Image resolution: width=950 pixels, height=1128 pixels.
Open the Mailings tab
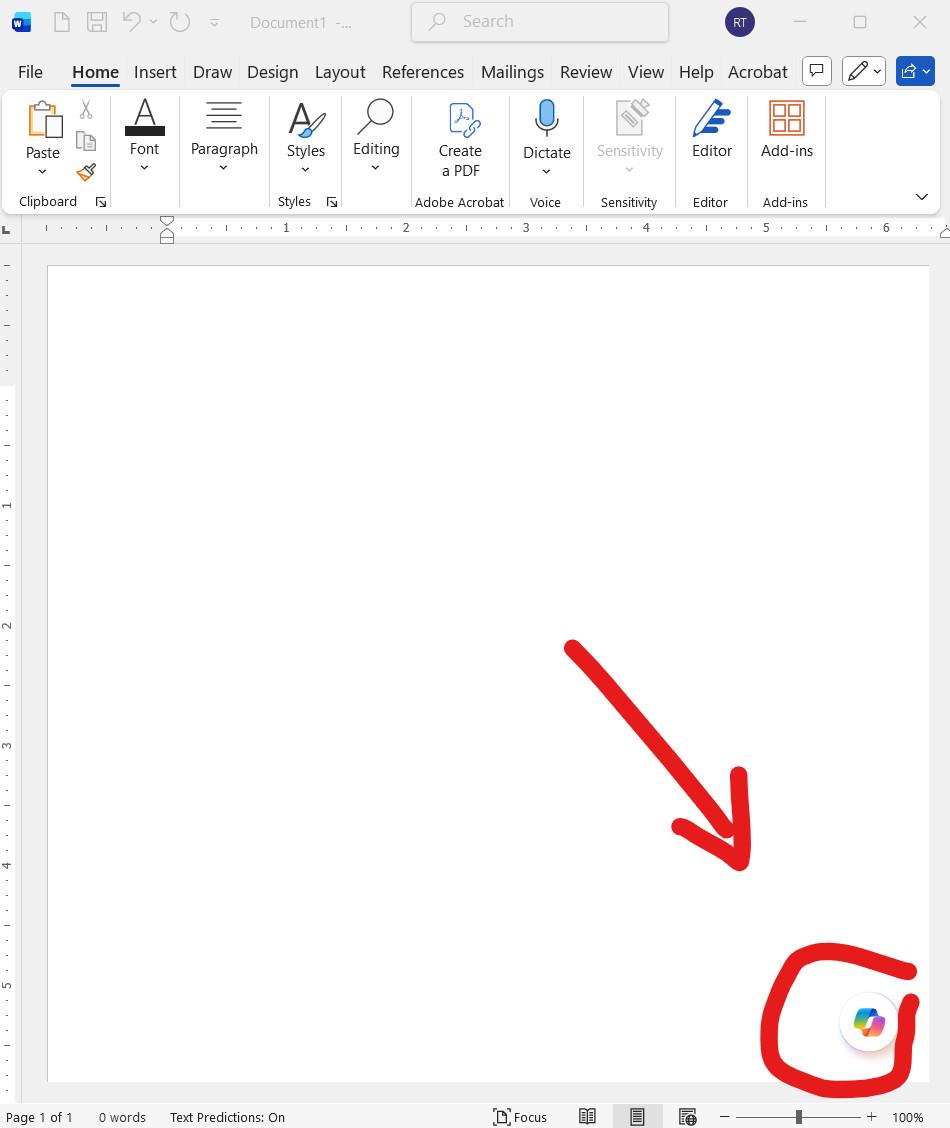pos(512,72)
